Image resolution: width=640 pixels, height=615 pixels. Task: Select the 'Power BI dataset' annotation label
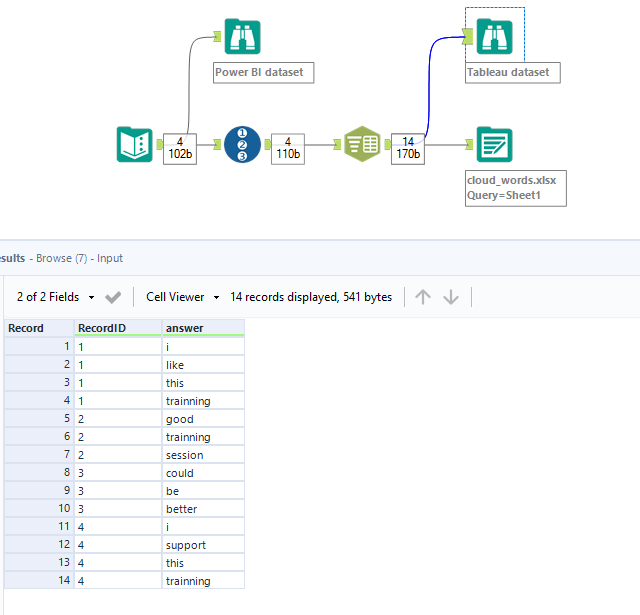(x=264, y=72)
